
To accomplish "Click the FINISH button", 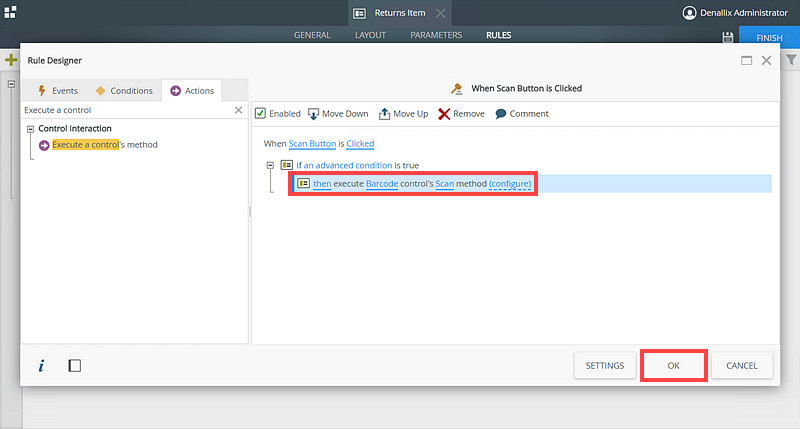I will click(769, 38).
